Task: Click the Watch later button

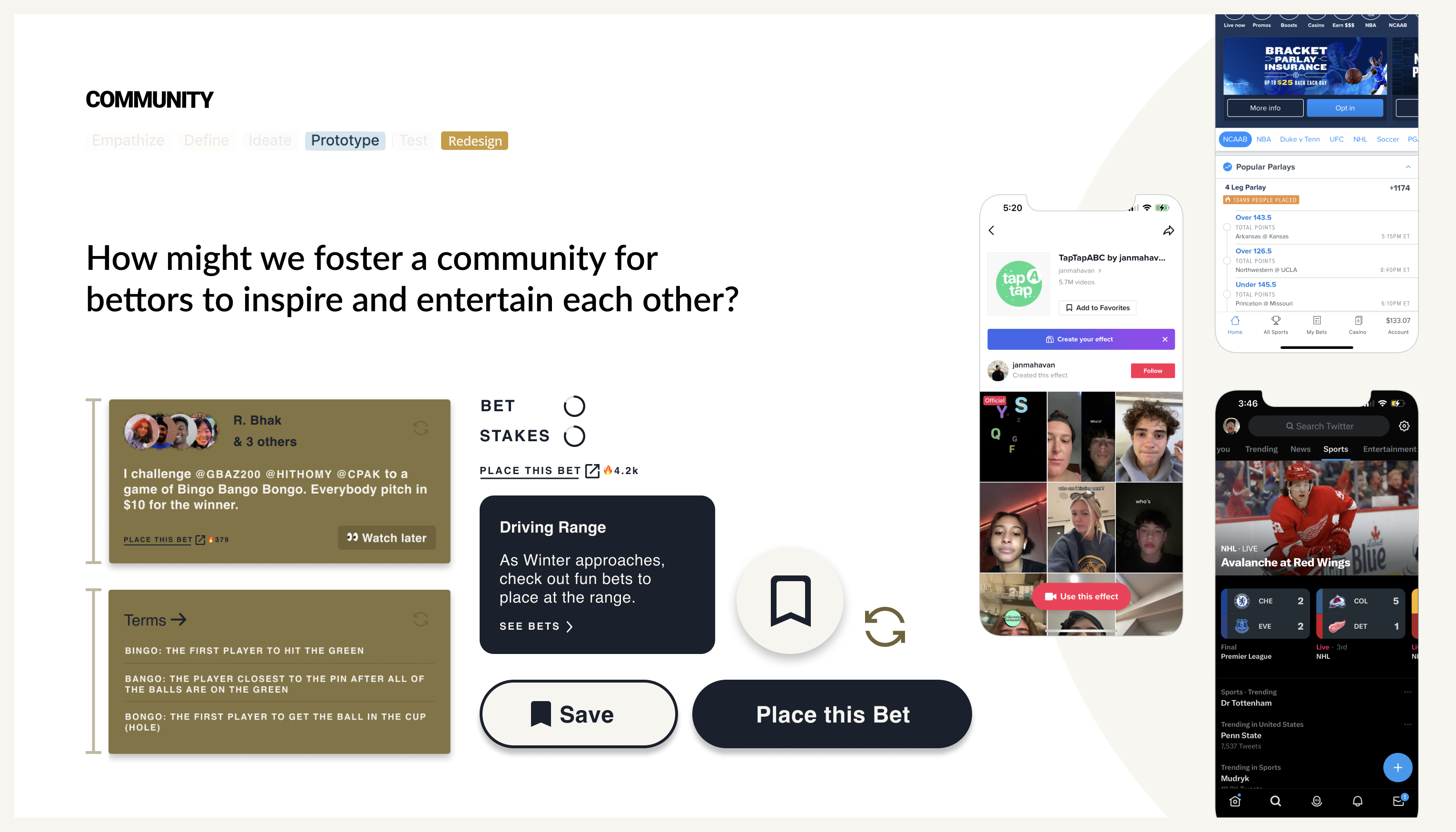Action: (x=386, y=537)
